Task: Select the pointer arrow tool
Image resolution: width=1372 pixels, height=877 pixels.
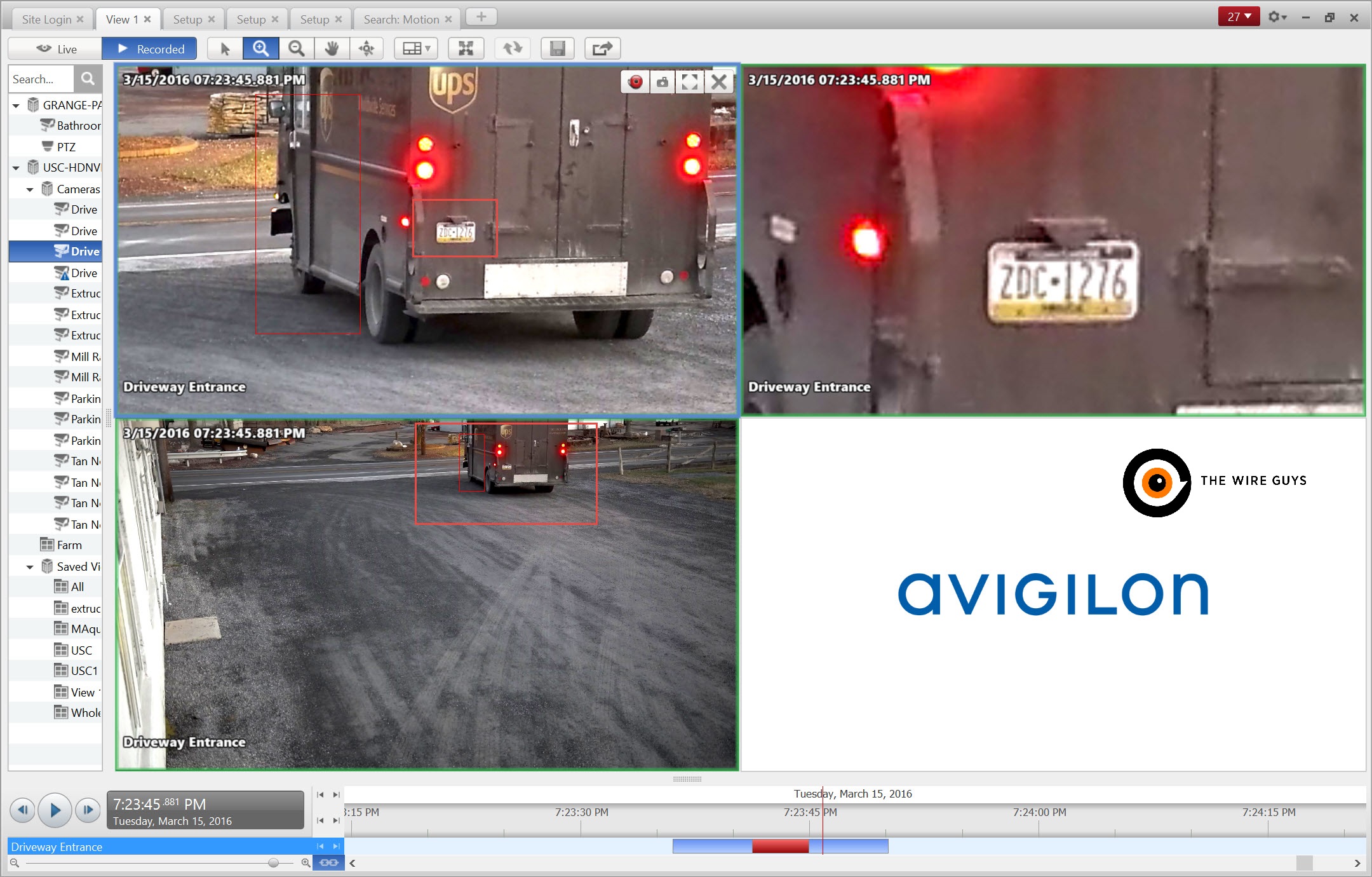Action: click(225, 48)
